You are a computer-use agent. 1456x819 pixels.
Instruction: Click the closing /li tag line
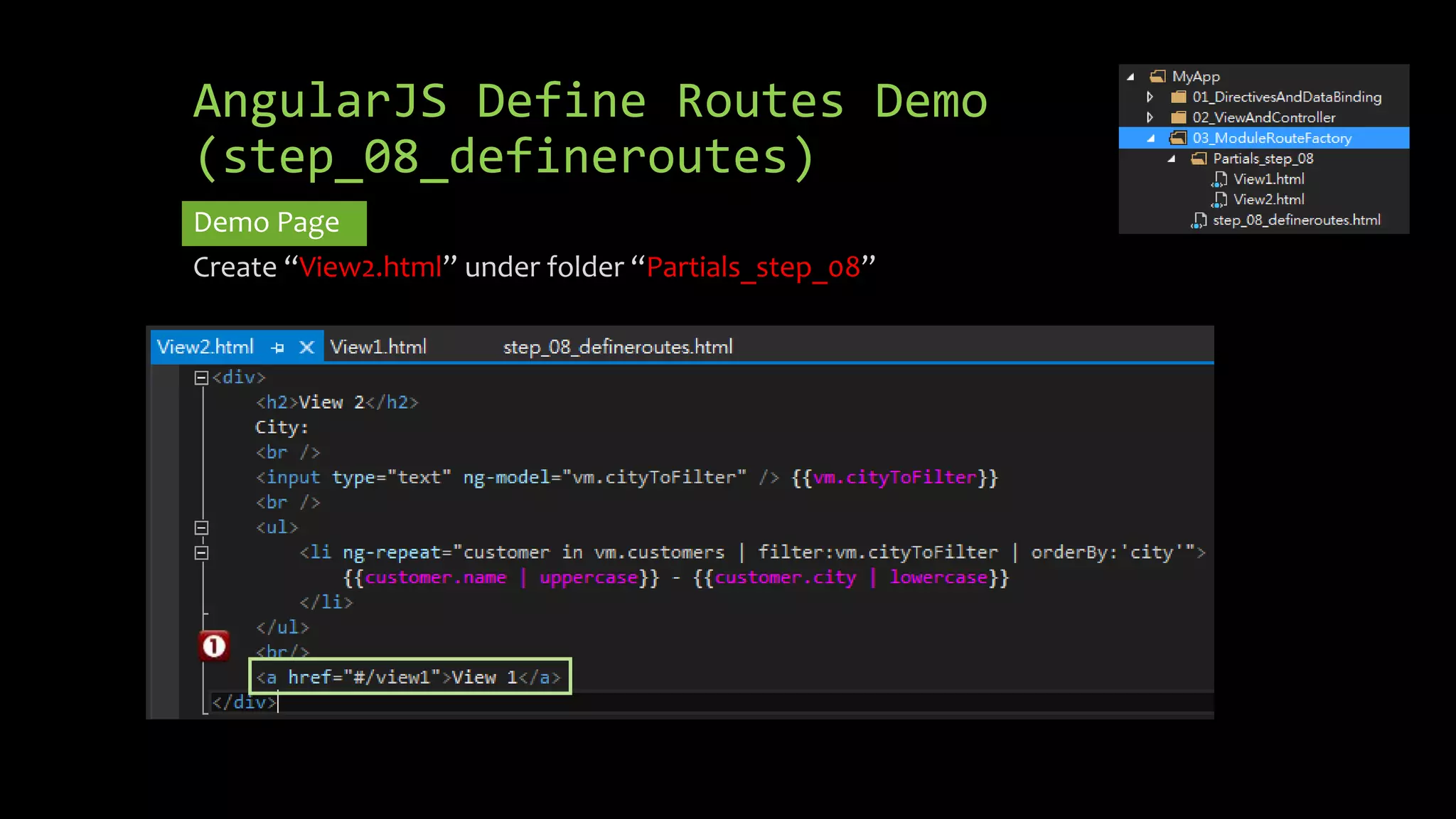tap(326, 603)
